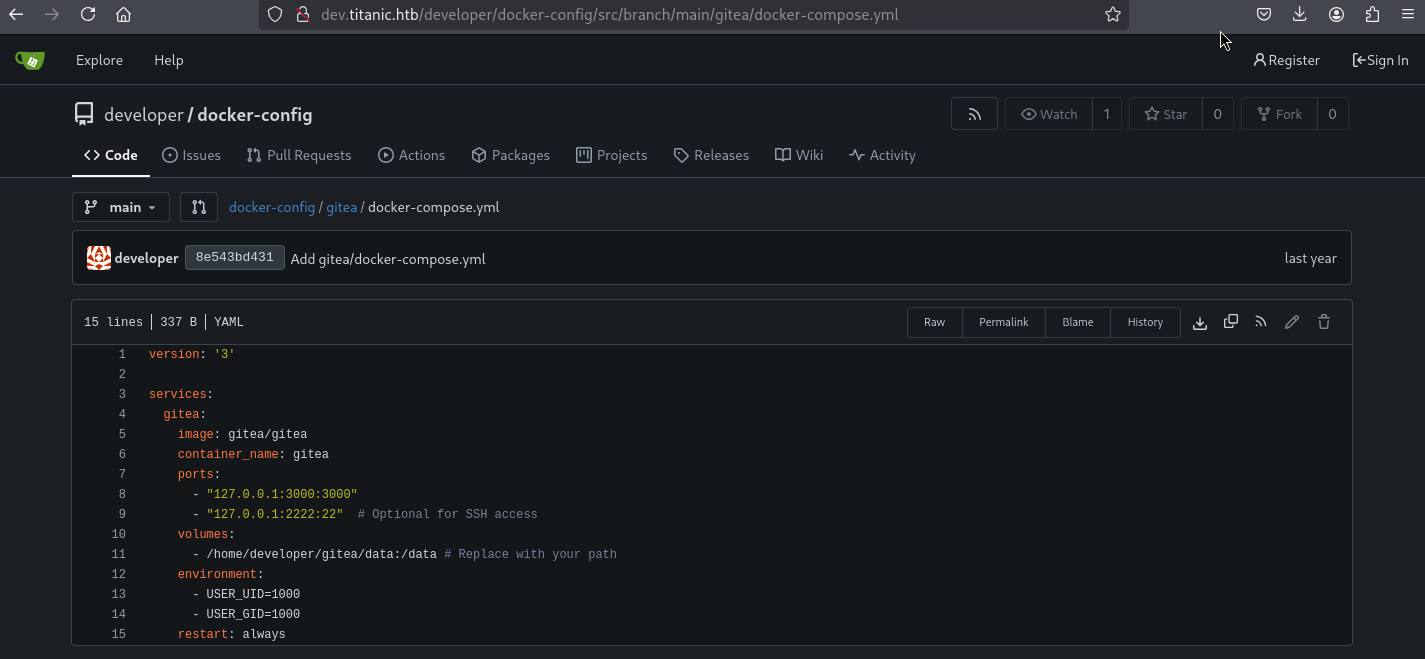1425x659 pixels.
Task: Copy file content with copy icon
Action: click(1231, 322)
